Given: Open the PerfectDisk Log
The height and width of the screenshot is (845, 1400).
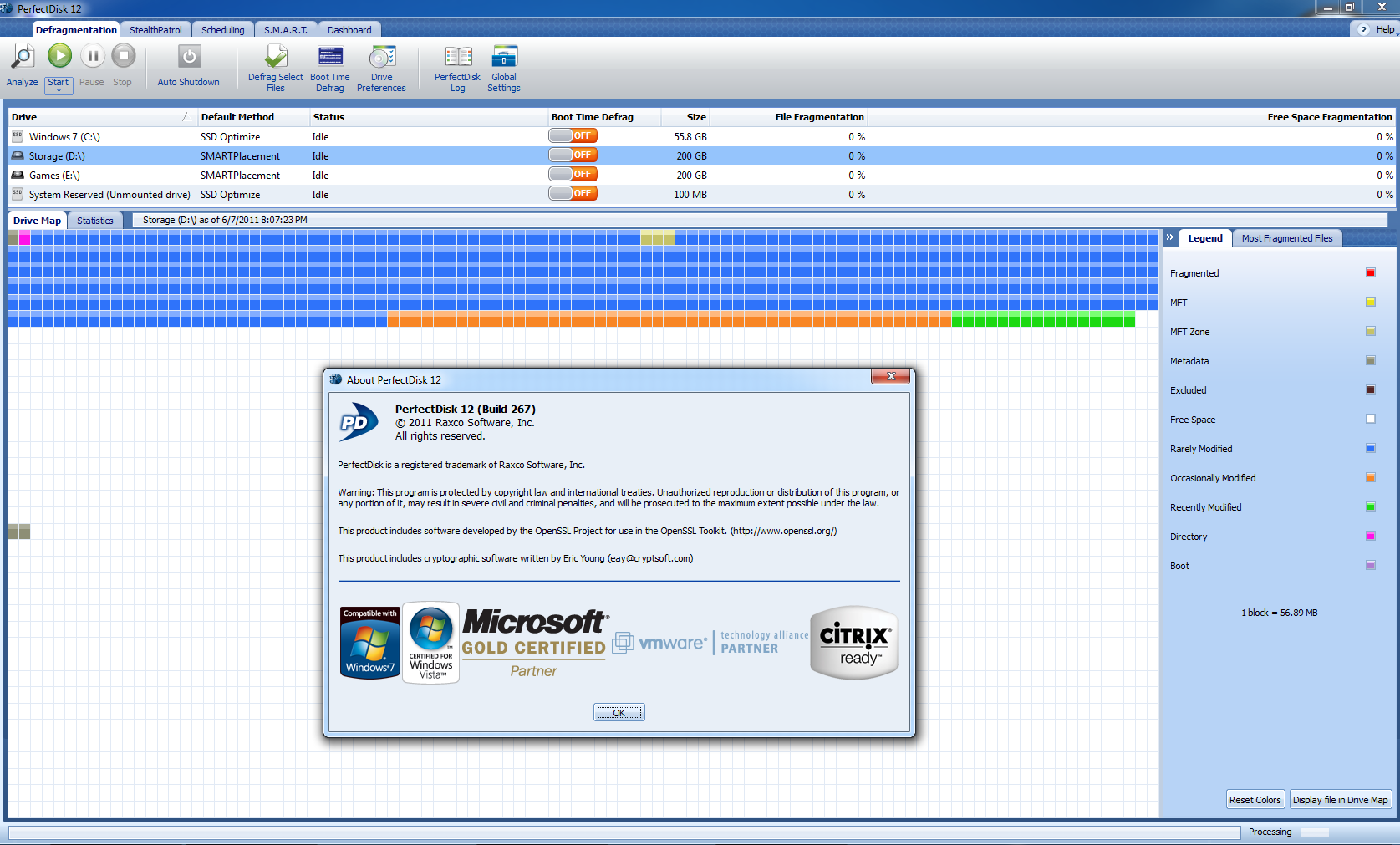Looking at the screenshot, I should point(457,58).
